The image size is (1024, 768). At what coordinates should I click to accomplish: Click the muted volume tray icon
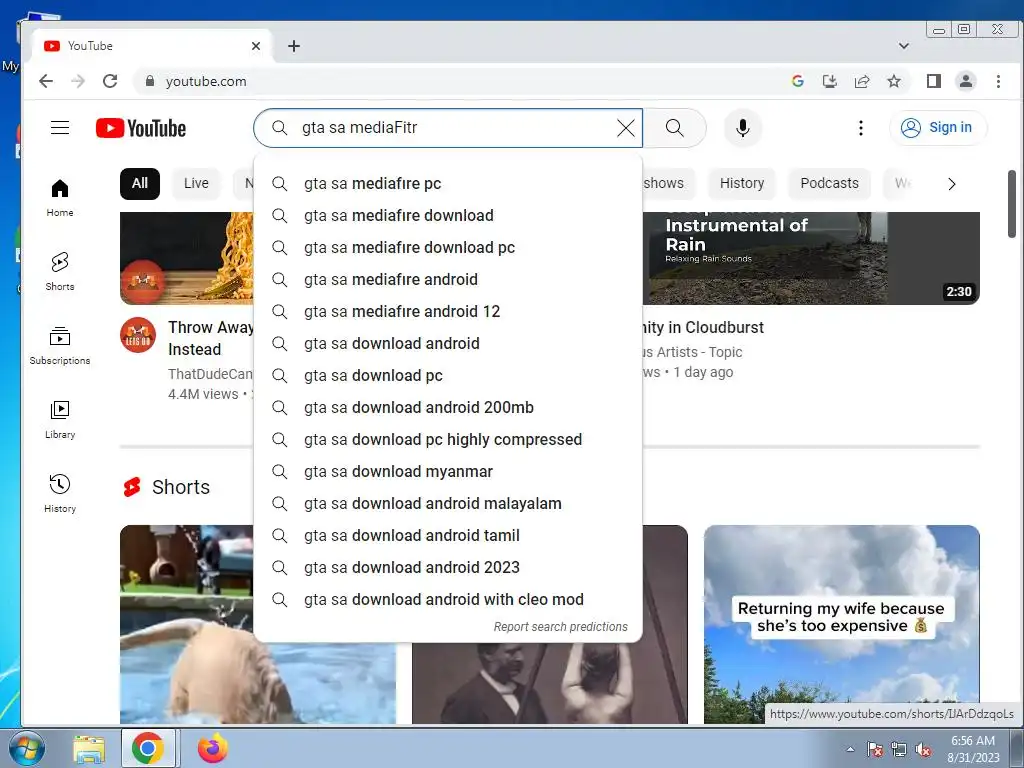pos(923,750)
